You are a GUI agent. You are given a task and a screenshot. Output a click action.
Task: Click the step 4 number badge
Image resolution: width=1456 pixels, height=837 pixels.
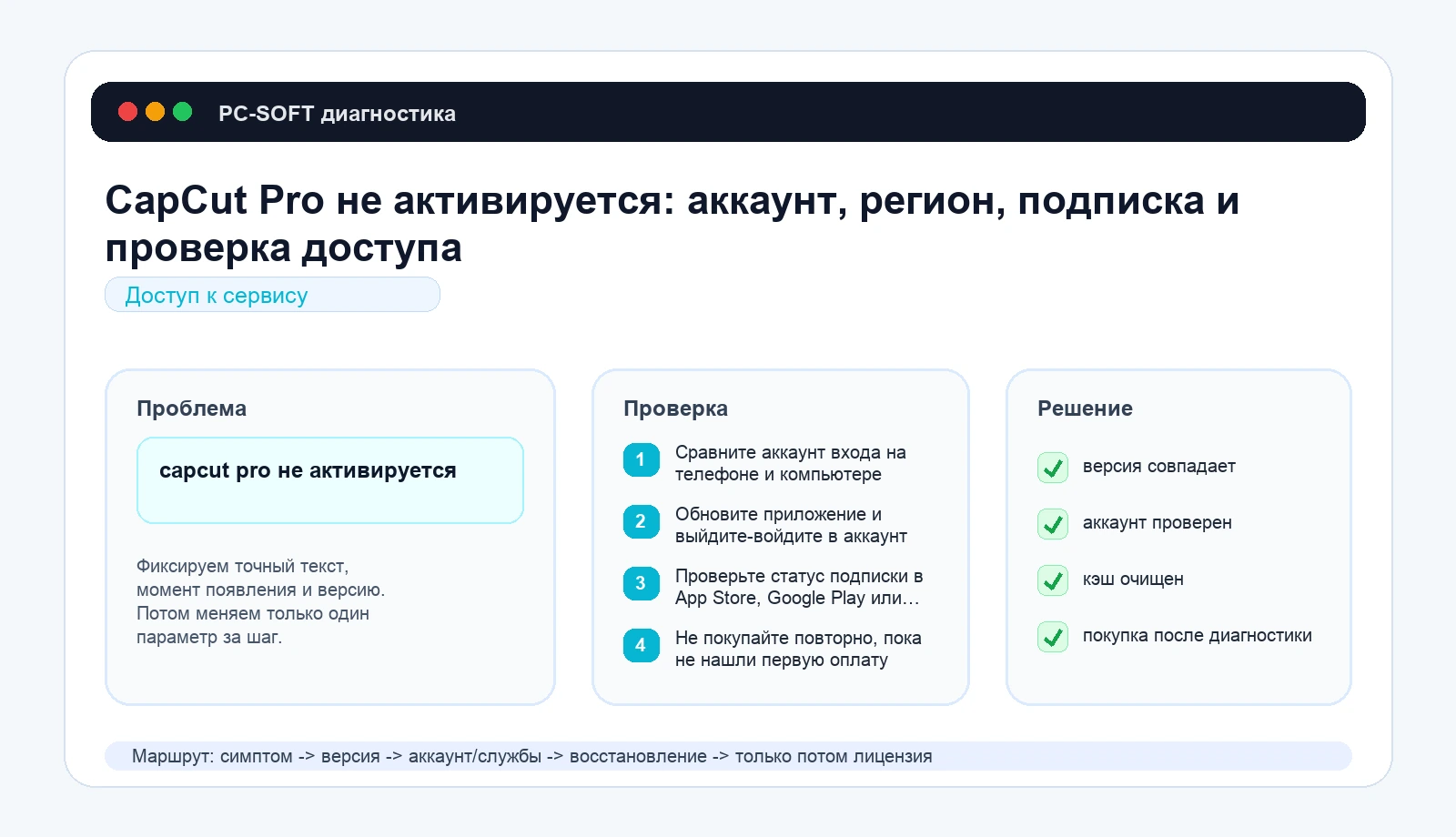click(641, 645)
